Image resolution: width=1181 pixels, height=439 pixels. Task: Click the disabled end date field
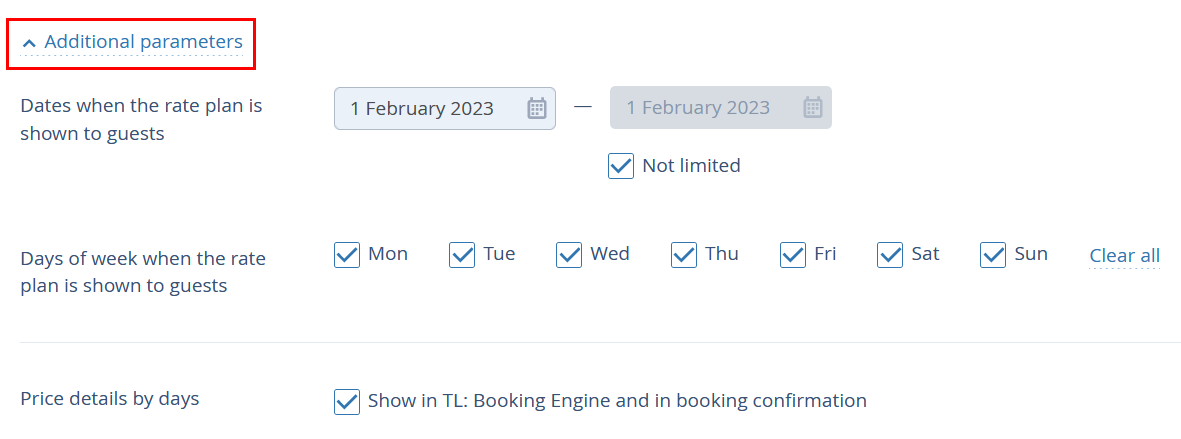point(721,108)
